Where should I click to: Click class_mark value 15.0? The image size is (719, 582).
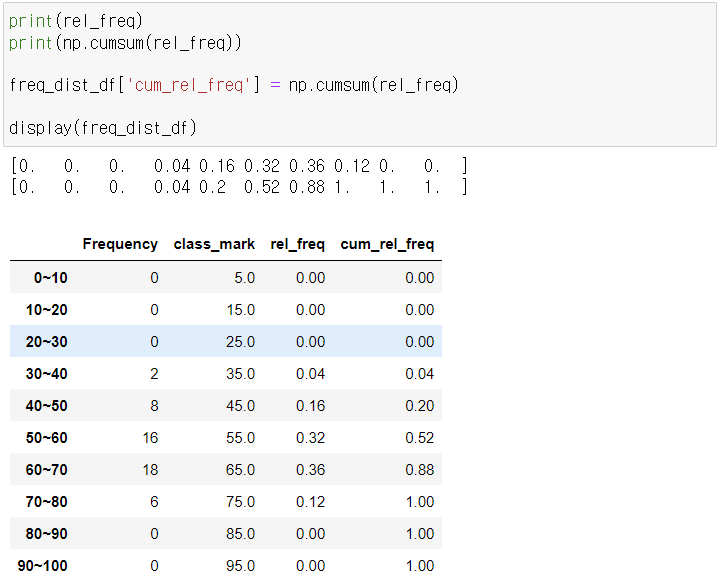[241, 310]
